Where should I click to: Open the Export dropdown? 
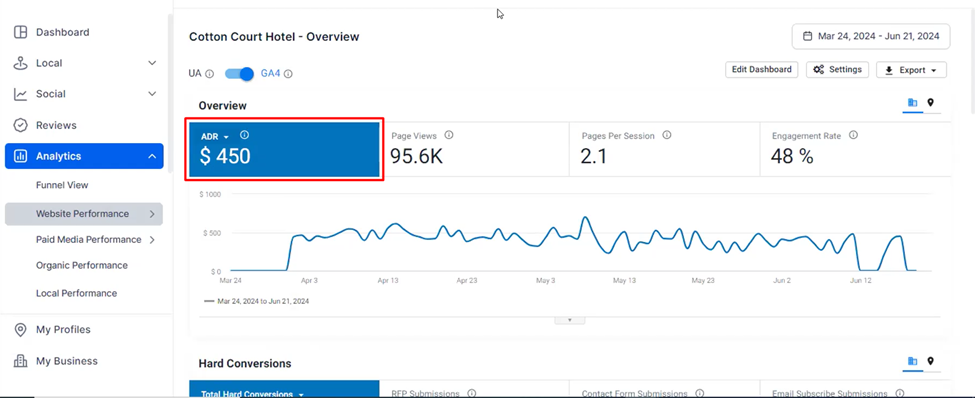click(912, 70)
